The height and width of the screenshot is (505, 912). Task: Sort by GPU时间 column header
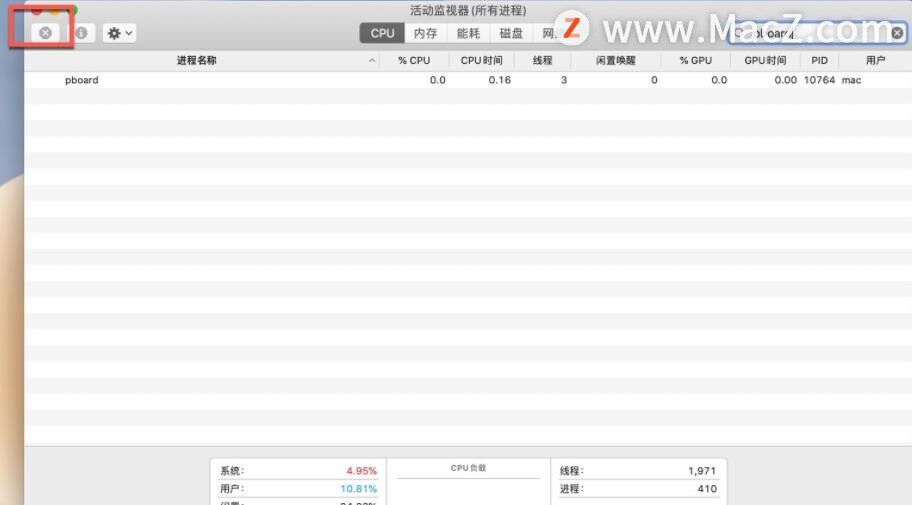(765, 61)
